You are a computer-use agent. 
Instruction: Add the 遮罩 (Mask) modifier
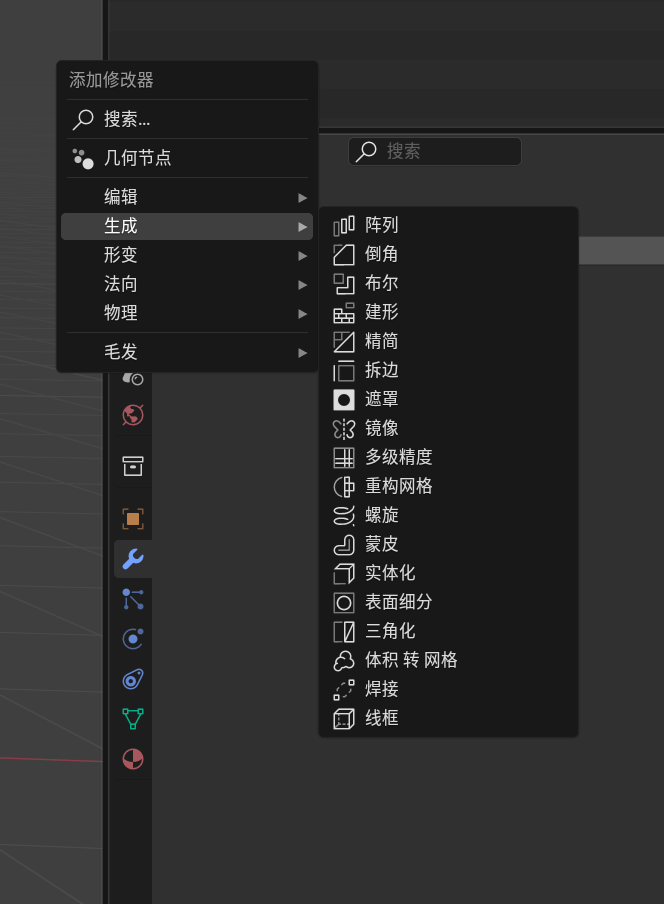[448, 399]
